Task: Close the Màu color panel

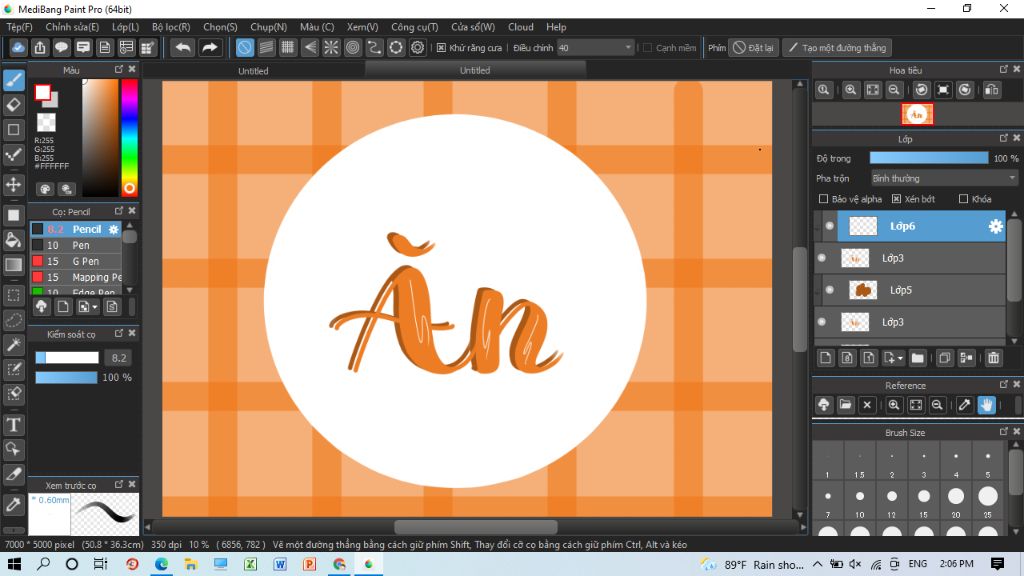Action: tap(132, 69)
